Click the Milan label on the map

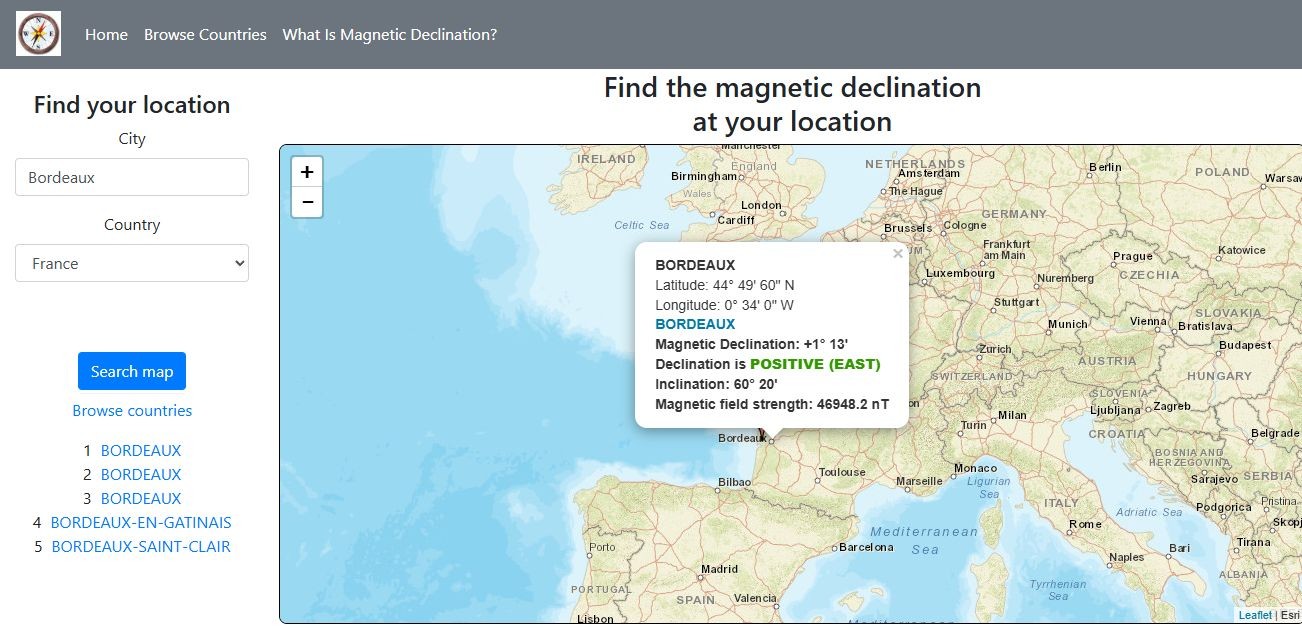click(x=1012, y=415)
